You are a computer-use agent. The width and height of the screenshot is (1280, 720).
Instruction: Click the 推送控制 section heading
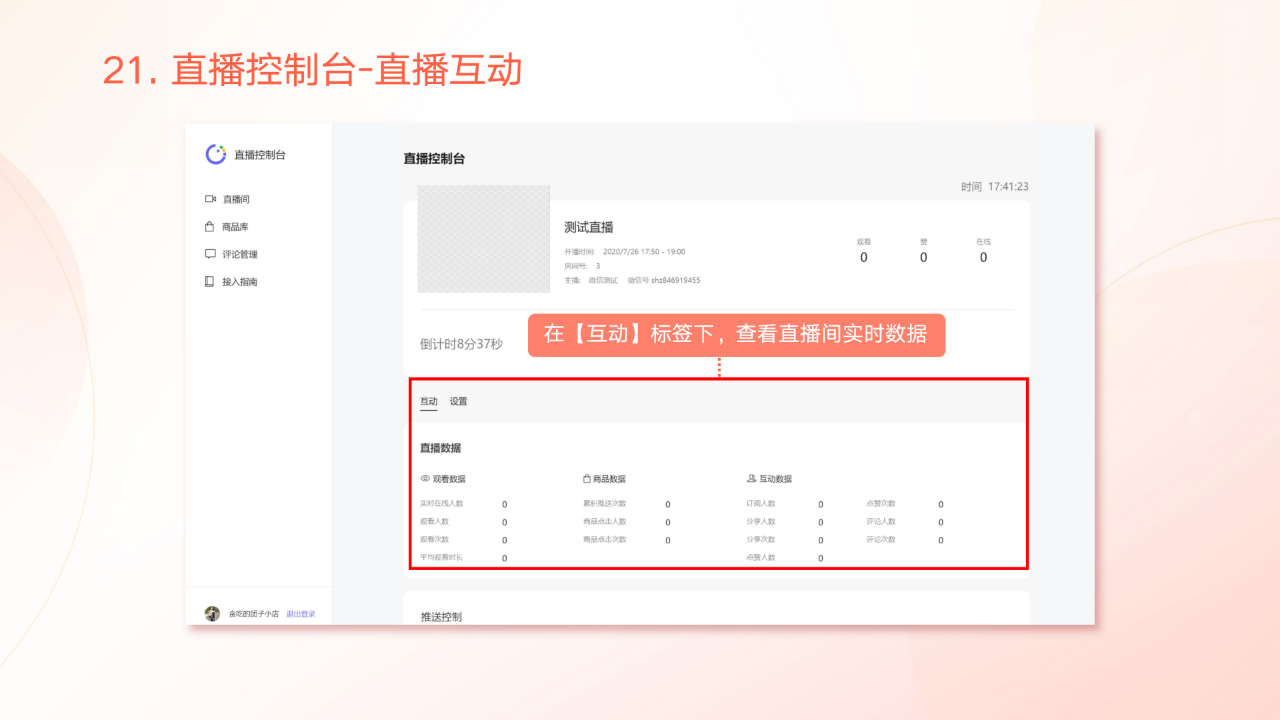[441, 617]
